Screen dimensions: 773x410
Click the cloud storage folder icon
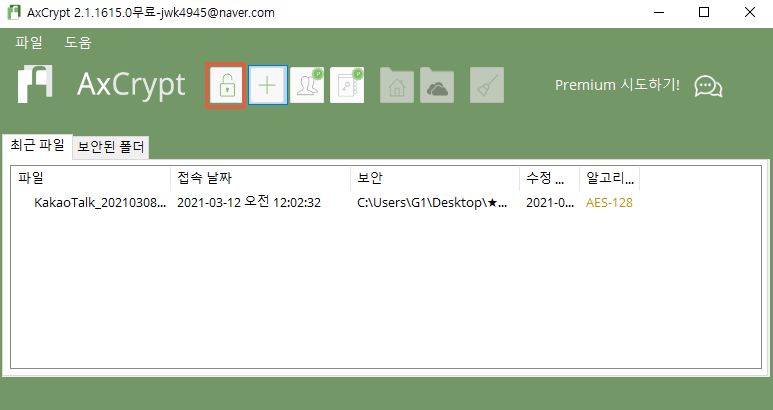point(437,85)
